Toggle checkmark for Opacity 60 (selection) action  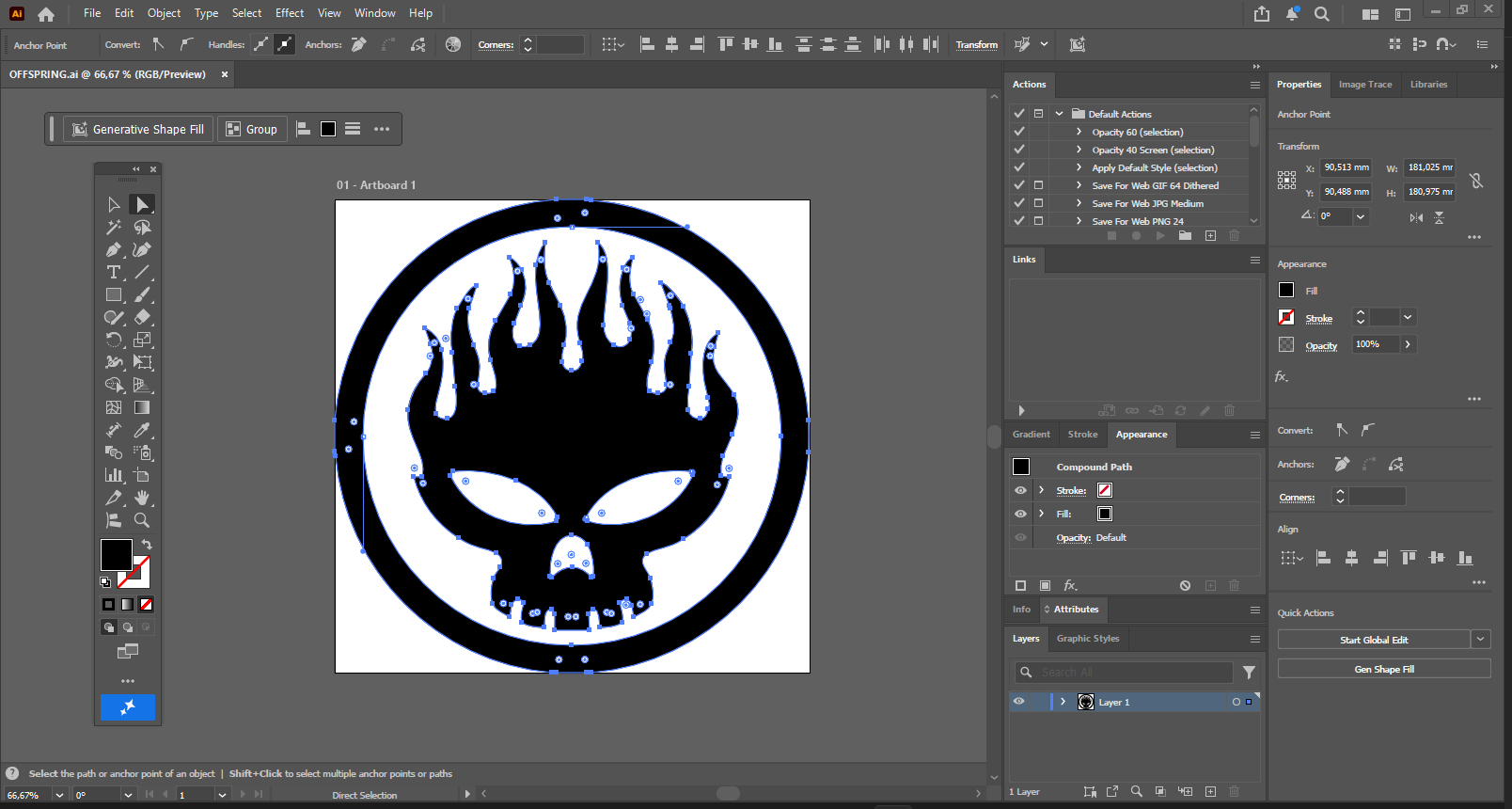(1018, 132)
